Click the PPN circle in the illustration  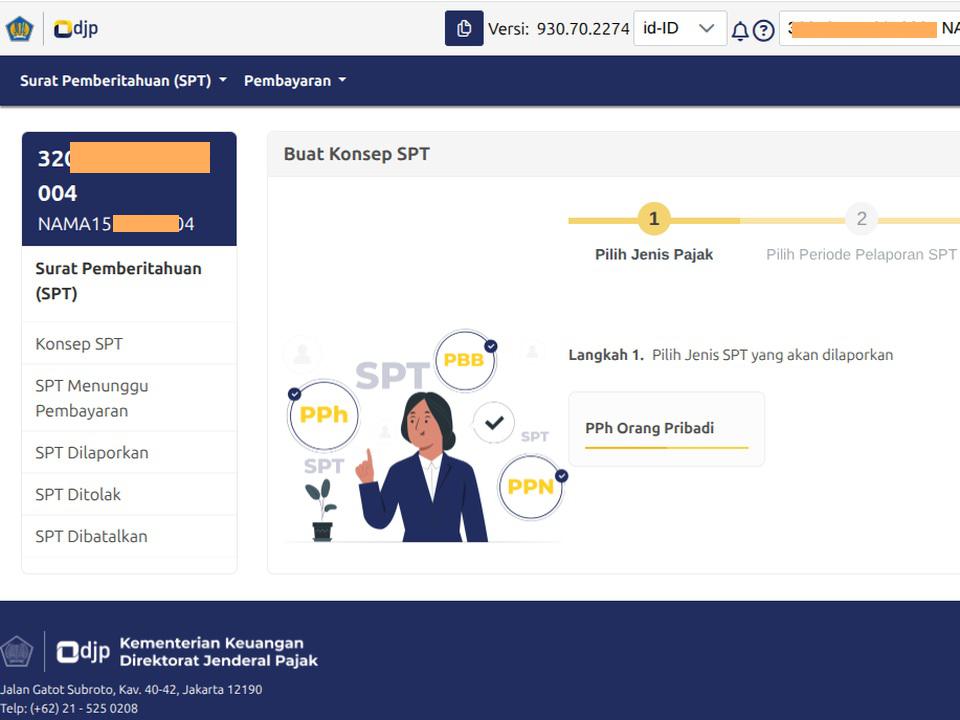[530, 487]
